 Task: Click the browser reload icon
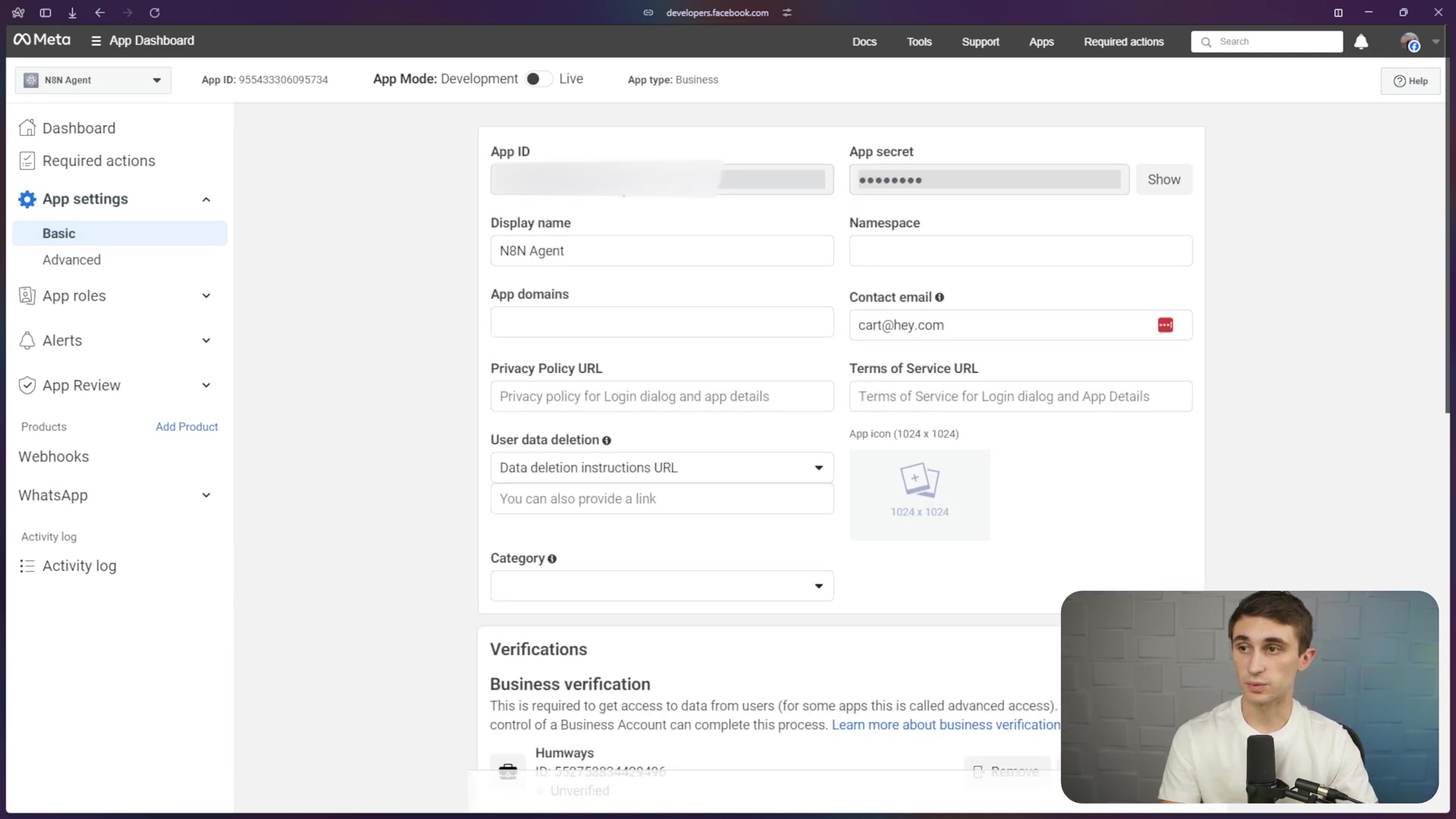[x=155, y=13]
